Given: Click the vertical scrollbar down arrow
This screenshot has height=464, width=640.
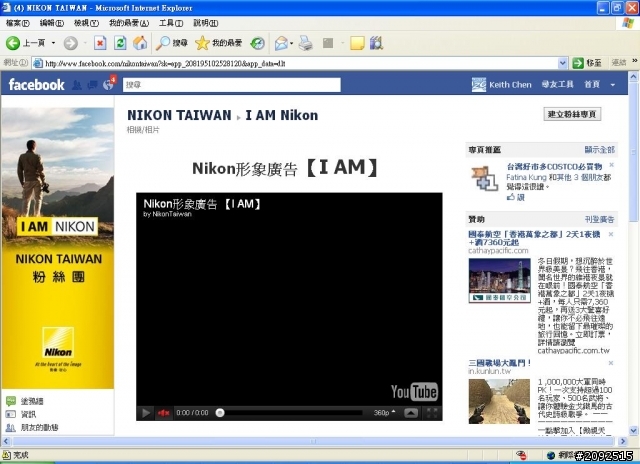Looking at the screenshot, I should click(x=633, y=430).
